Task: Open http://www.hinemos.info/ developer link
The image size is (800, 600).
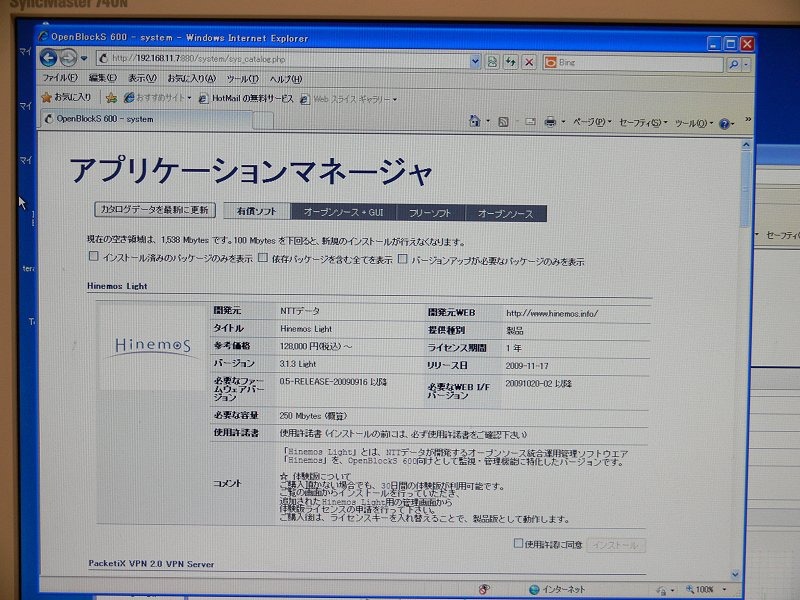Action: click(x=552, y=313)
